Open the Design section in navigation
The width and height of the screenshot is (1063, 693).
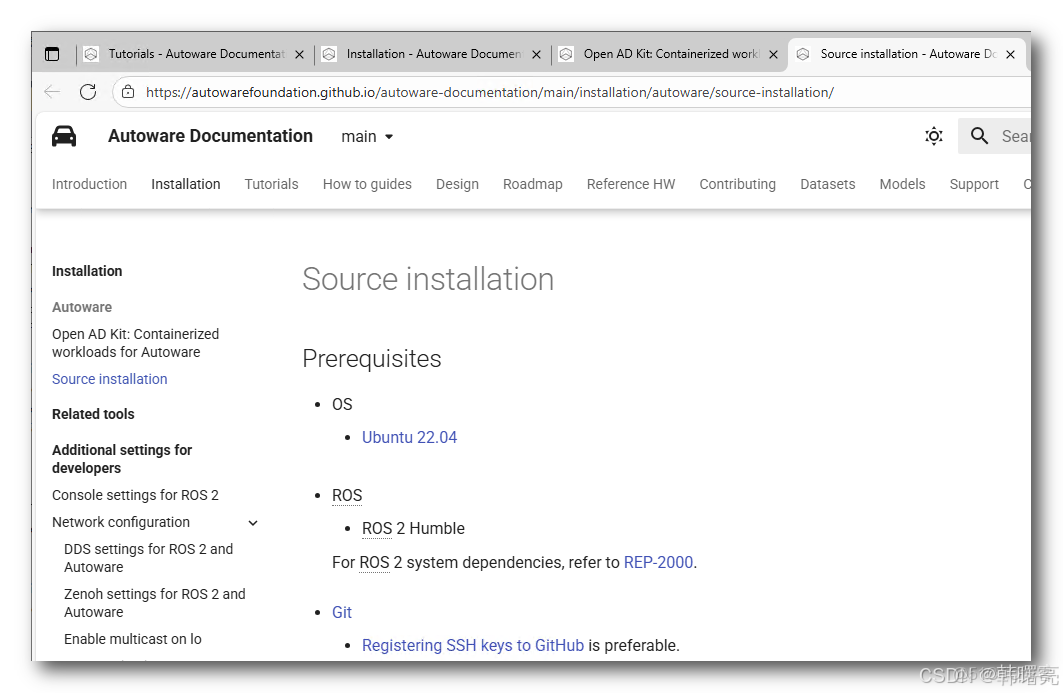click(x=457, y=184)
